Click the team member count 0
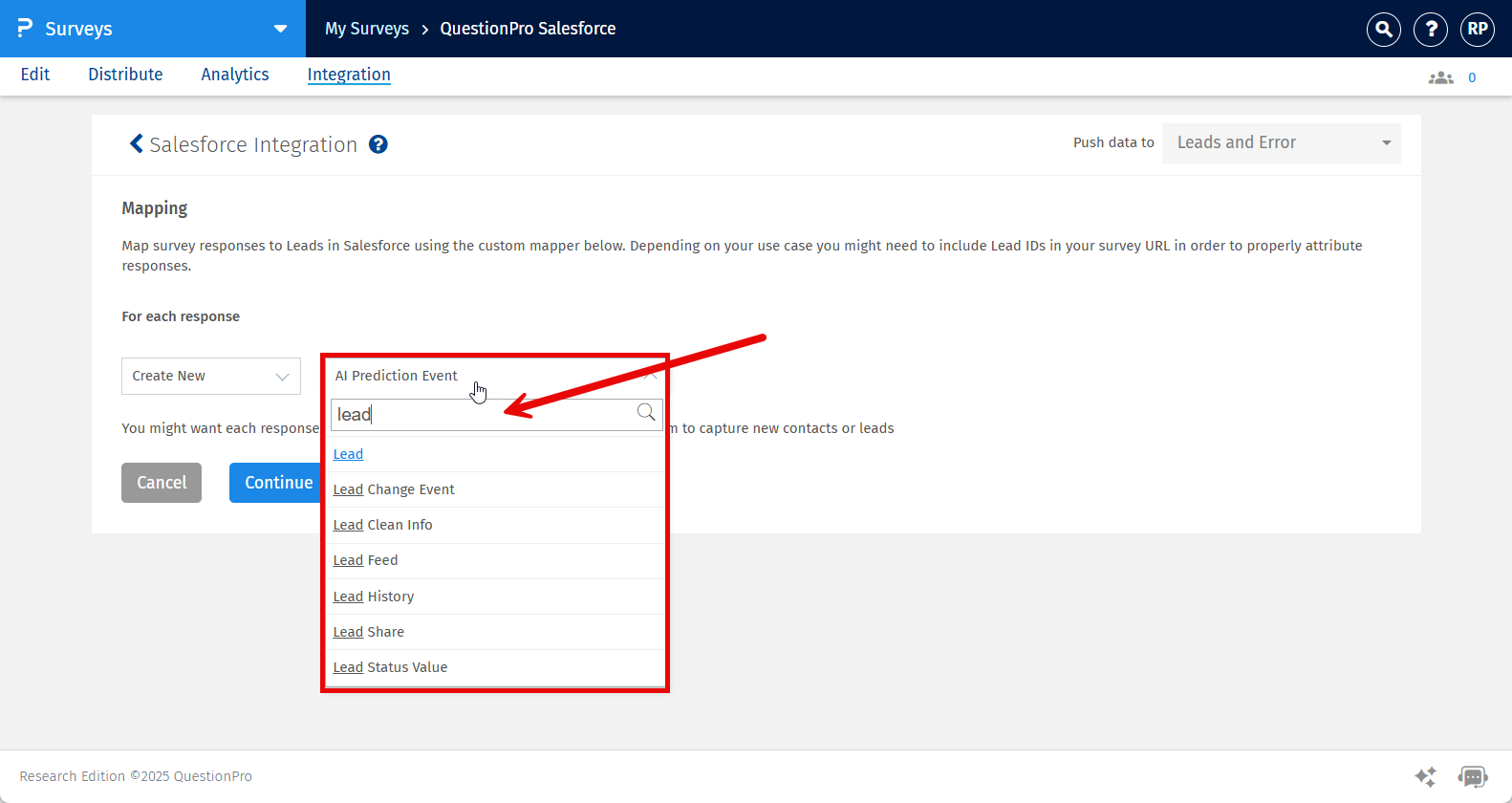Image resolution: width=1512 pixels, height=803 pixels. pos(1472,77)
